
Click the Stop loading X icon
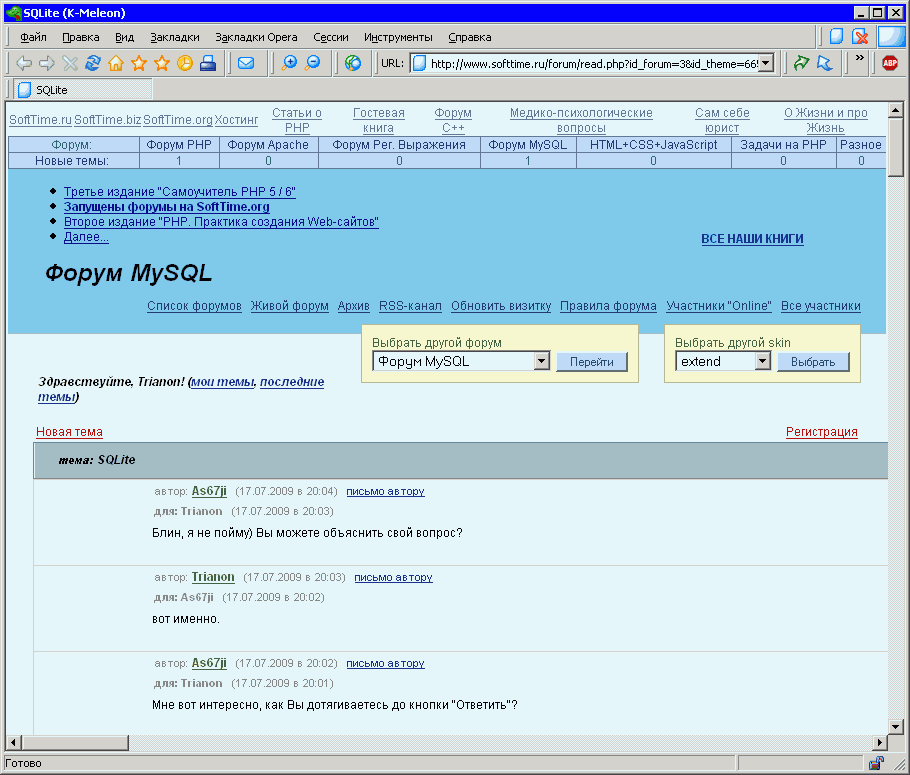tap(70, 63)
